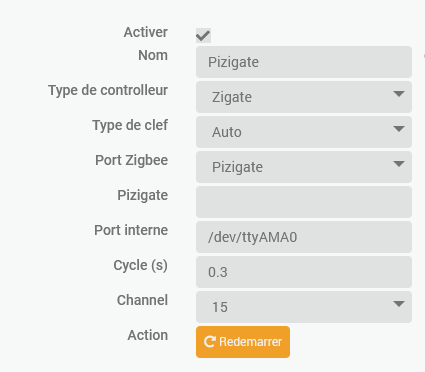This screenshot has height=372, width=425.
Task: Select the Channel value 15 combo box
Action: pyautogui.click(x=304, y=307)
